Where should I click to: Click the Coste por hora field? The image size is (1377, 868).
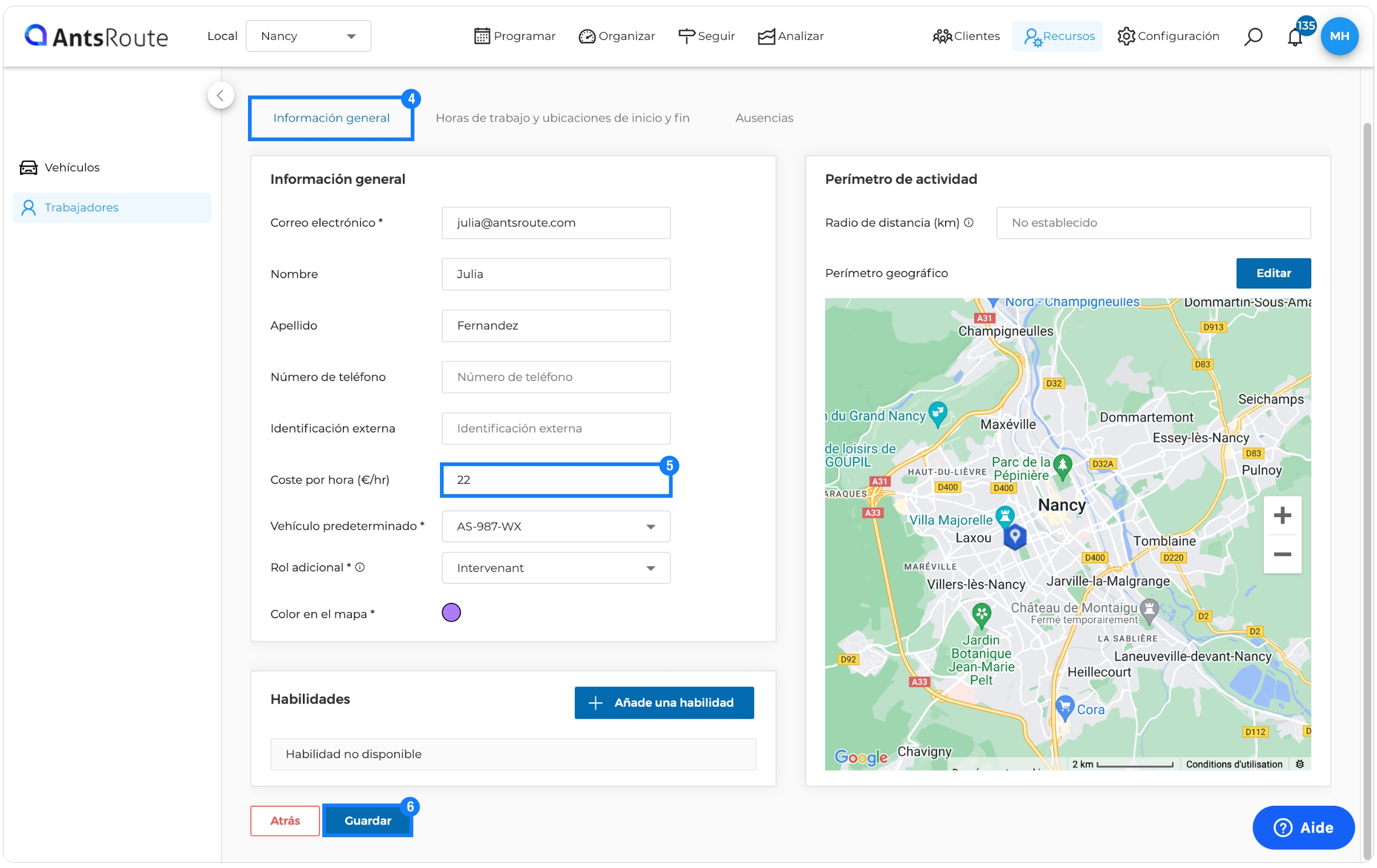click(x=556, y=480)
